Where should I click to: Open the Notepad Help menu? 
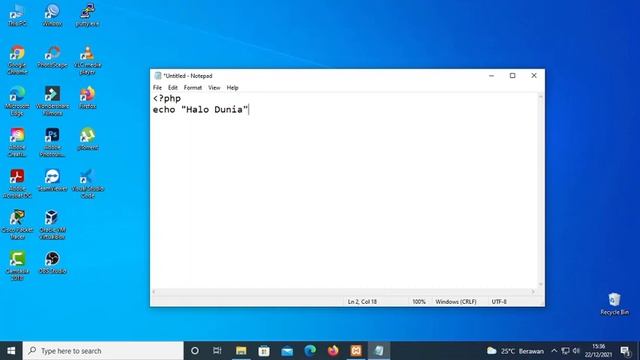[232, 88]
